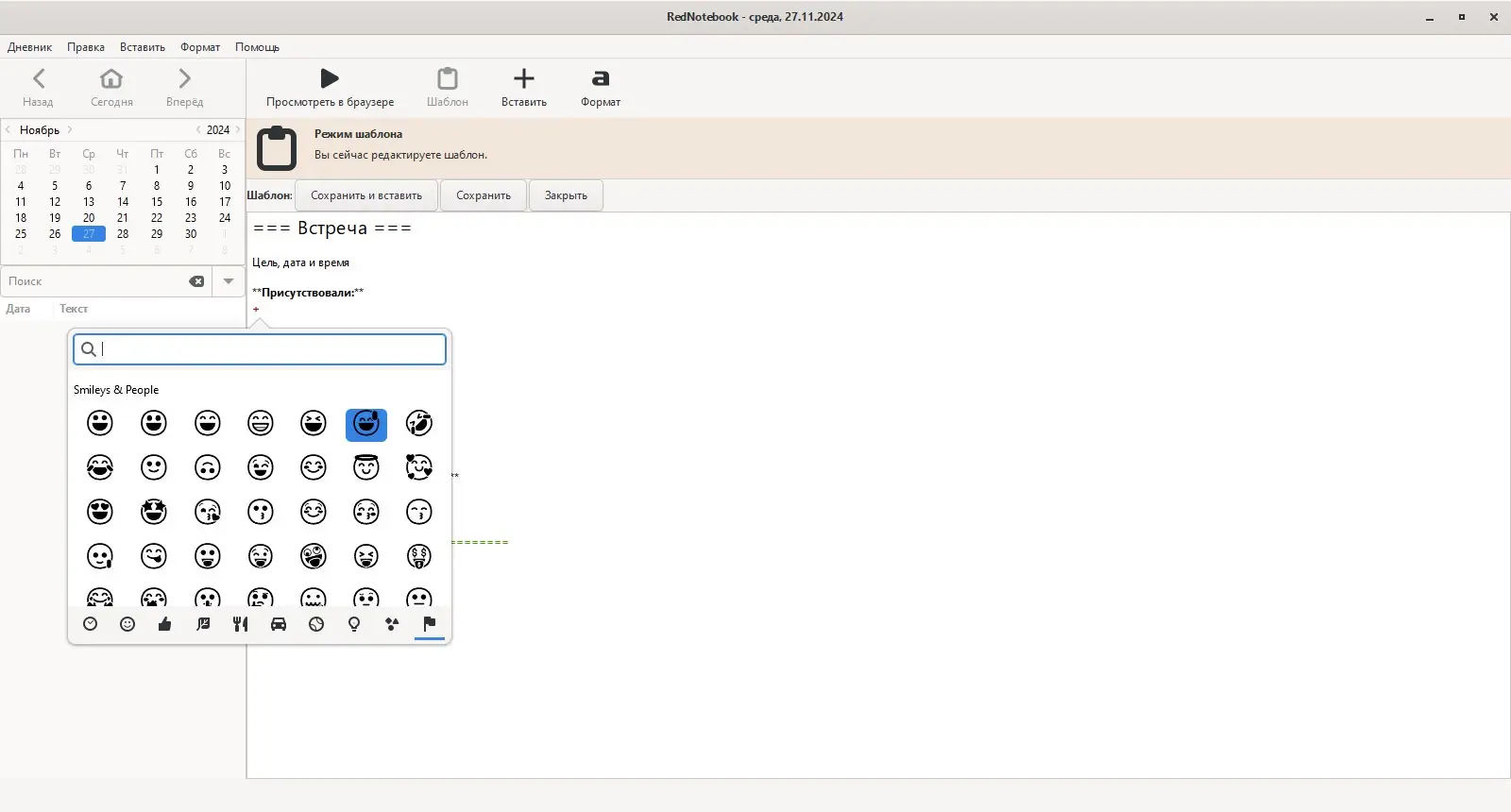Click Просмотреть в браузере play icon
This screenshot has height=812, width=1511.
[330, 88]
